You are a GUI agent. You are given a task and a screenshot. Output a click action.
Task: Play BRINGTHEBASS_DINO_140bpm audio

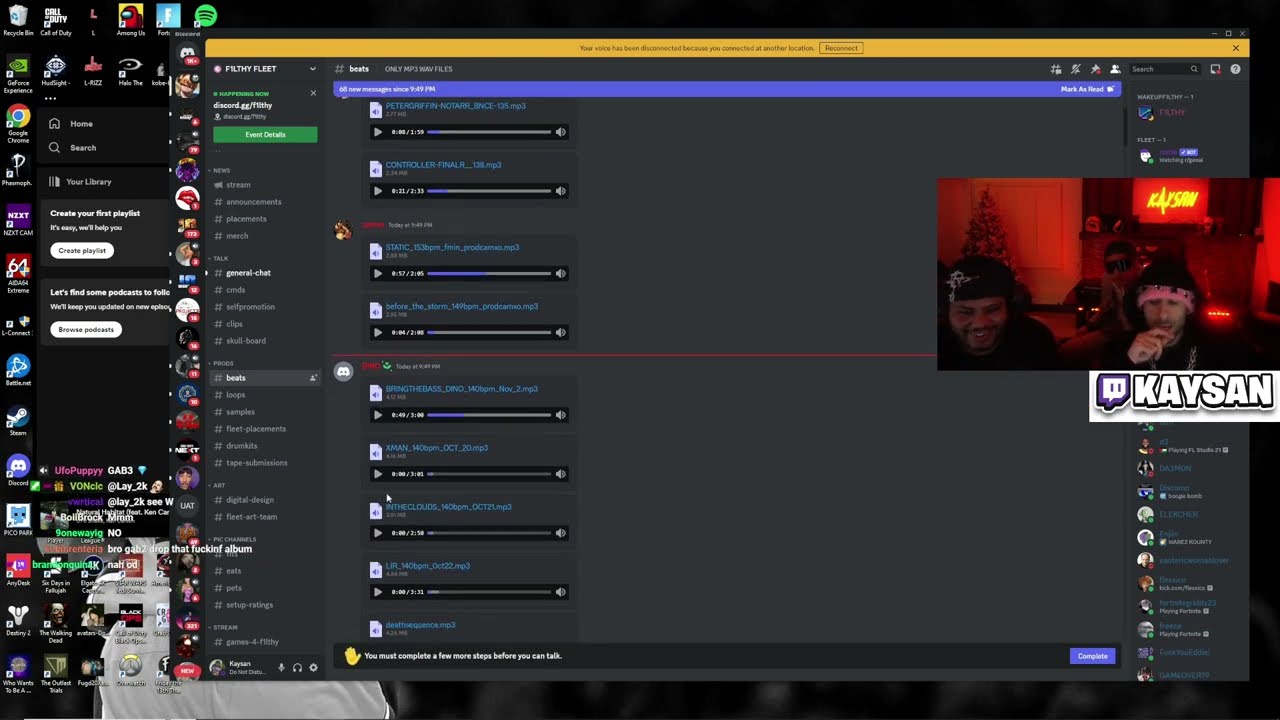click(377, 415)
